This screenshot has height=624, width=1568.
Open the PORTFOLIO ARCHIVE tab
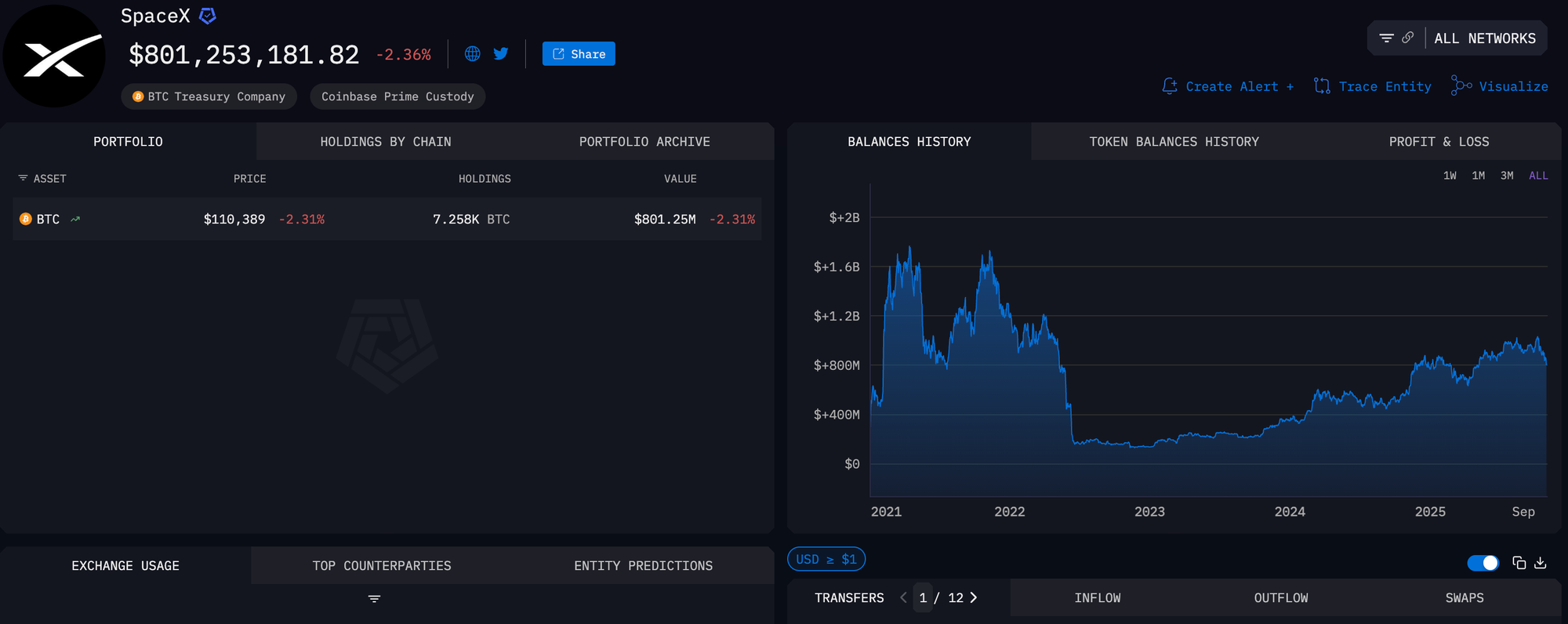(x=644, y=142)
